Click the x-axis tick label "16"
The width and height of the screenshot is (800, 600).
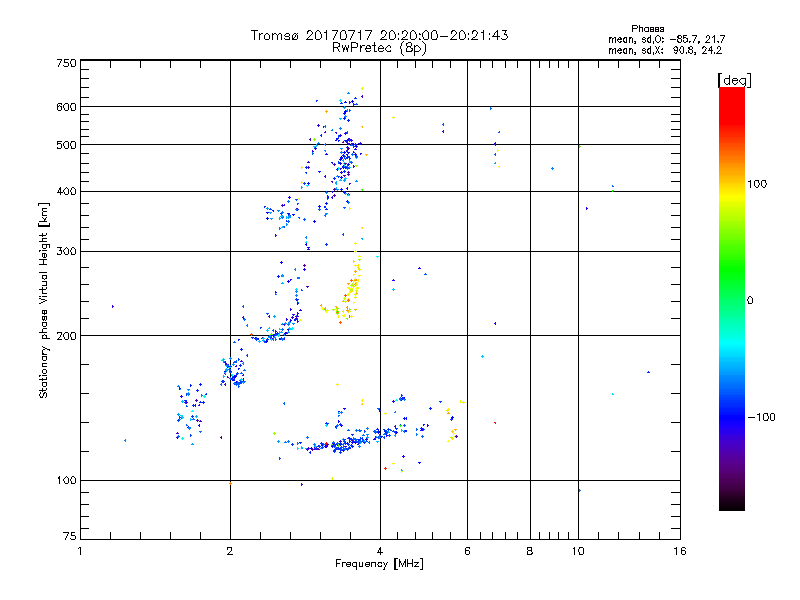[680, 551]
